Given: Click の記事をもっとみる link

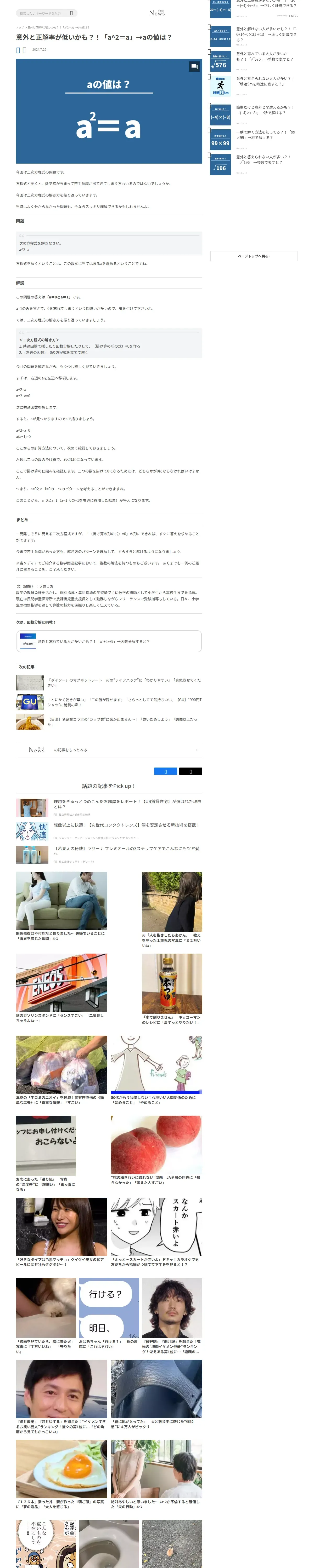Looking at the screenshot, I should point(71,750).
